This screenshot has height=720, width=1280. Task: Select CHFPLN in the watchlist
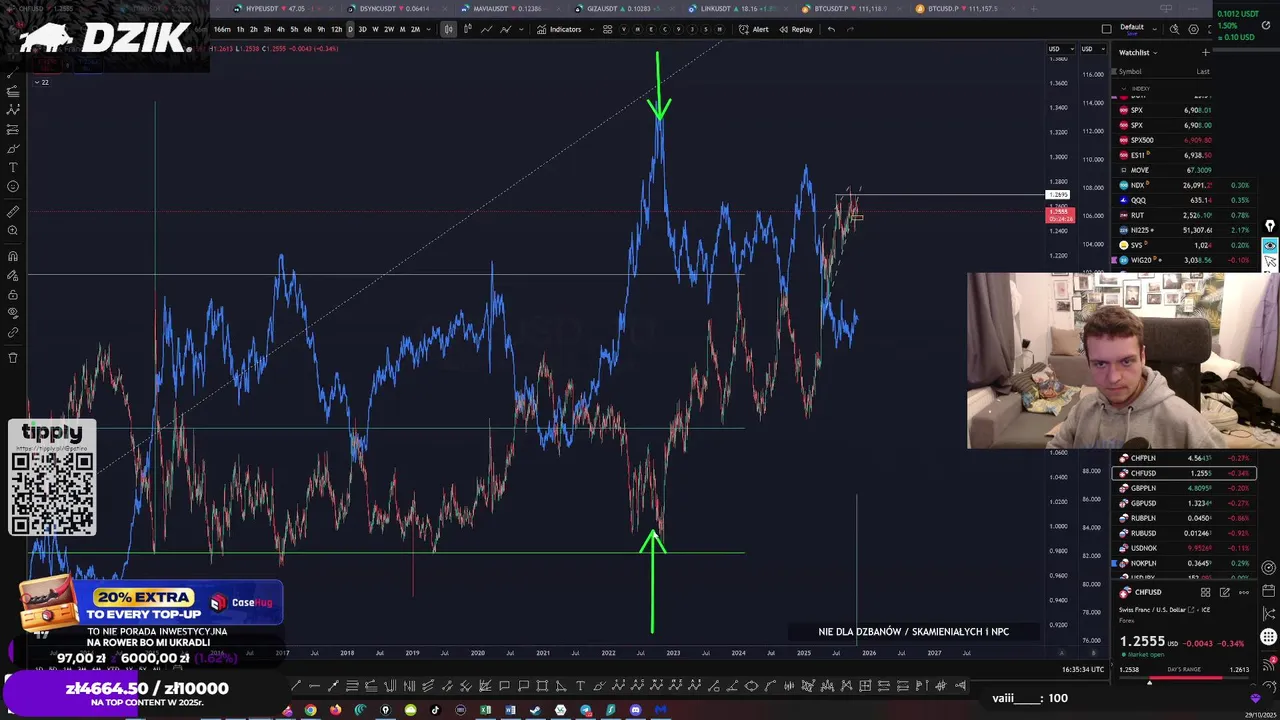1183,458
